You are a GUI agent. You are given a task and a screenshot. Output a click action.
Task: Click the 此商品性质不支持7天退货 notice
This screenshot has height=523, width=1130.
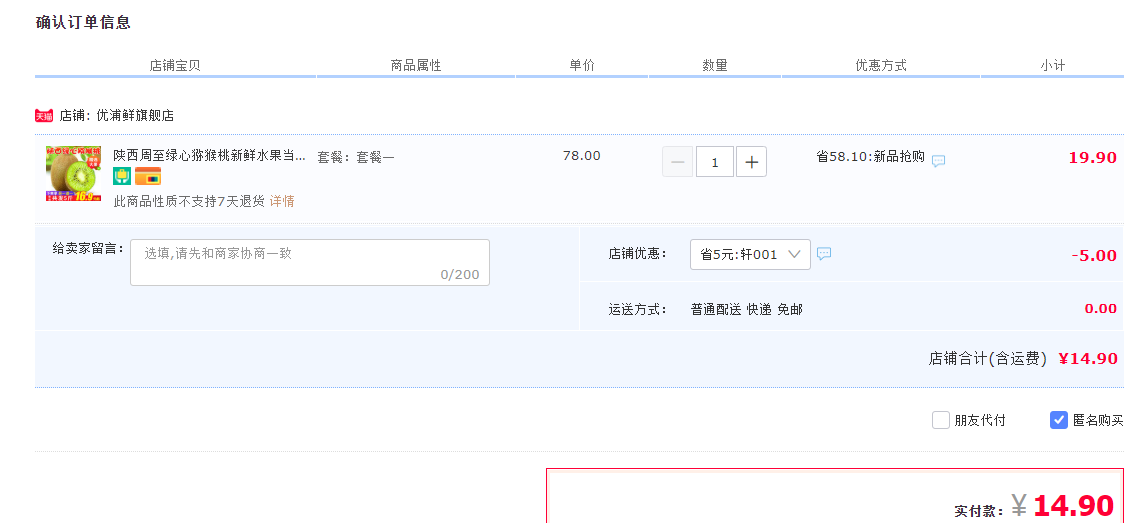[189, 202]
